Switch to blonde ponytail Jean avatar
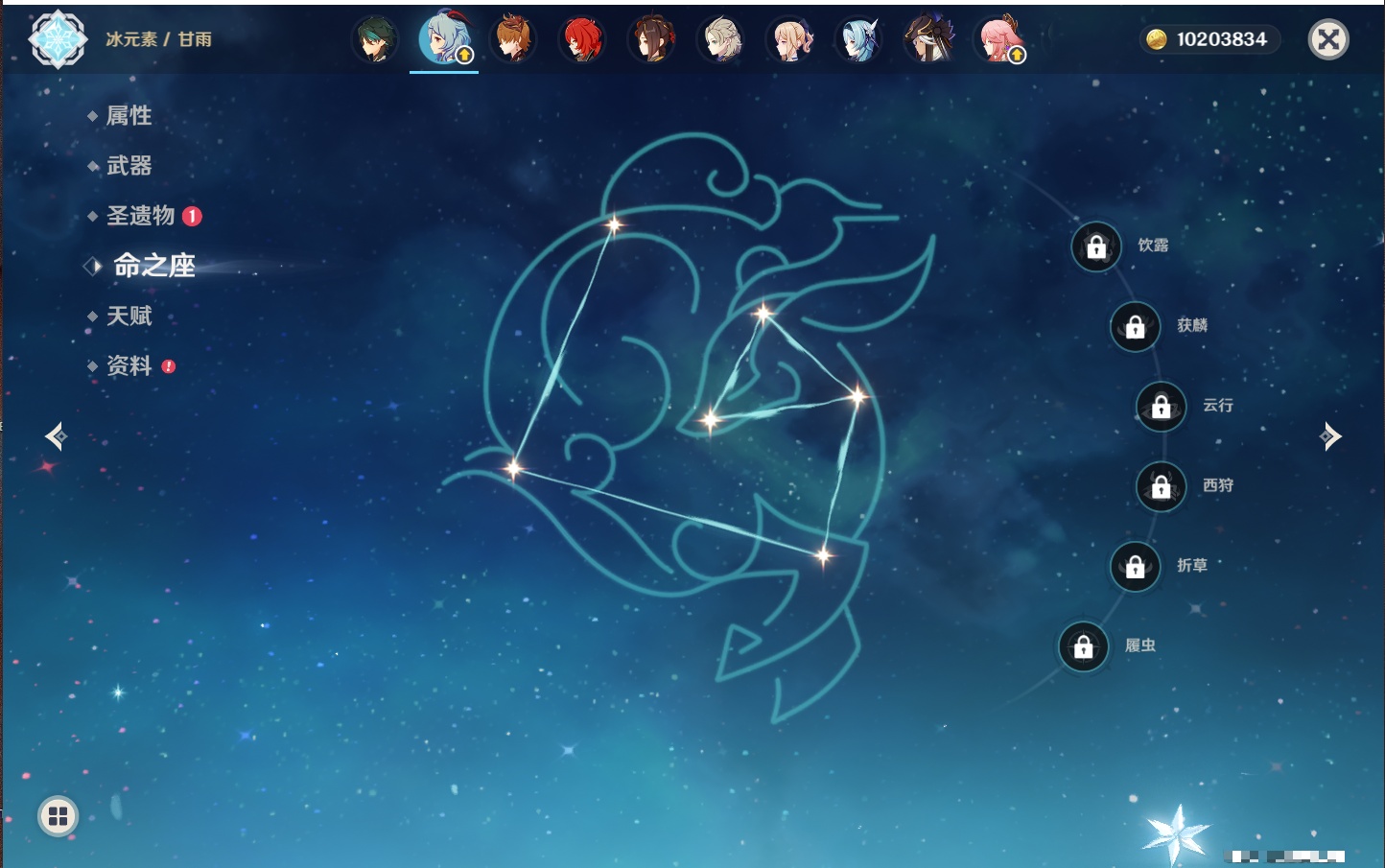The width and height of the screenshot is (1385, 868). (790, 40)
